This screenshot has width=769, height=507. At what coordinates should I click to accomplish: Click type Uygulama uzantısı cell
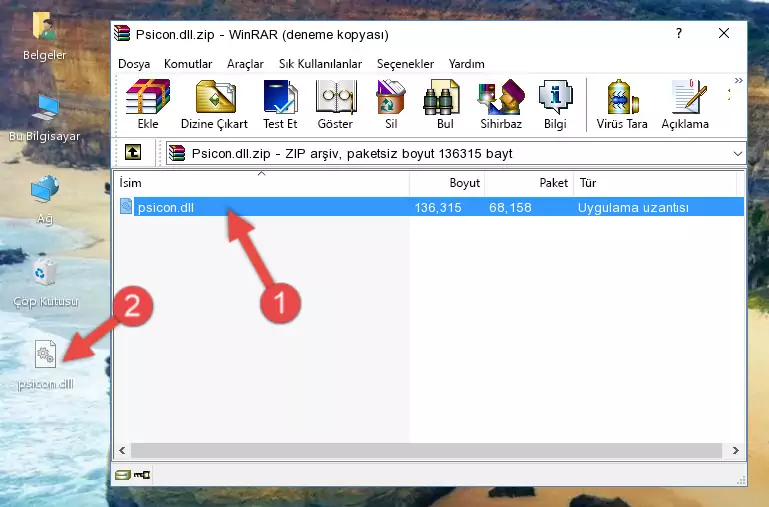pos(633,207)
